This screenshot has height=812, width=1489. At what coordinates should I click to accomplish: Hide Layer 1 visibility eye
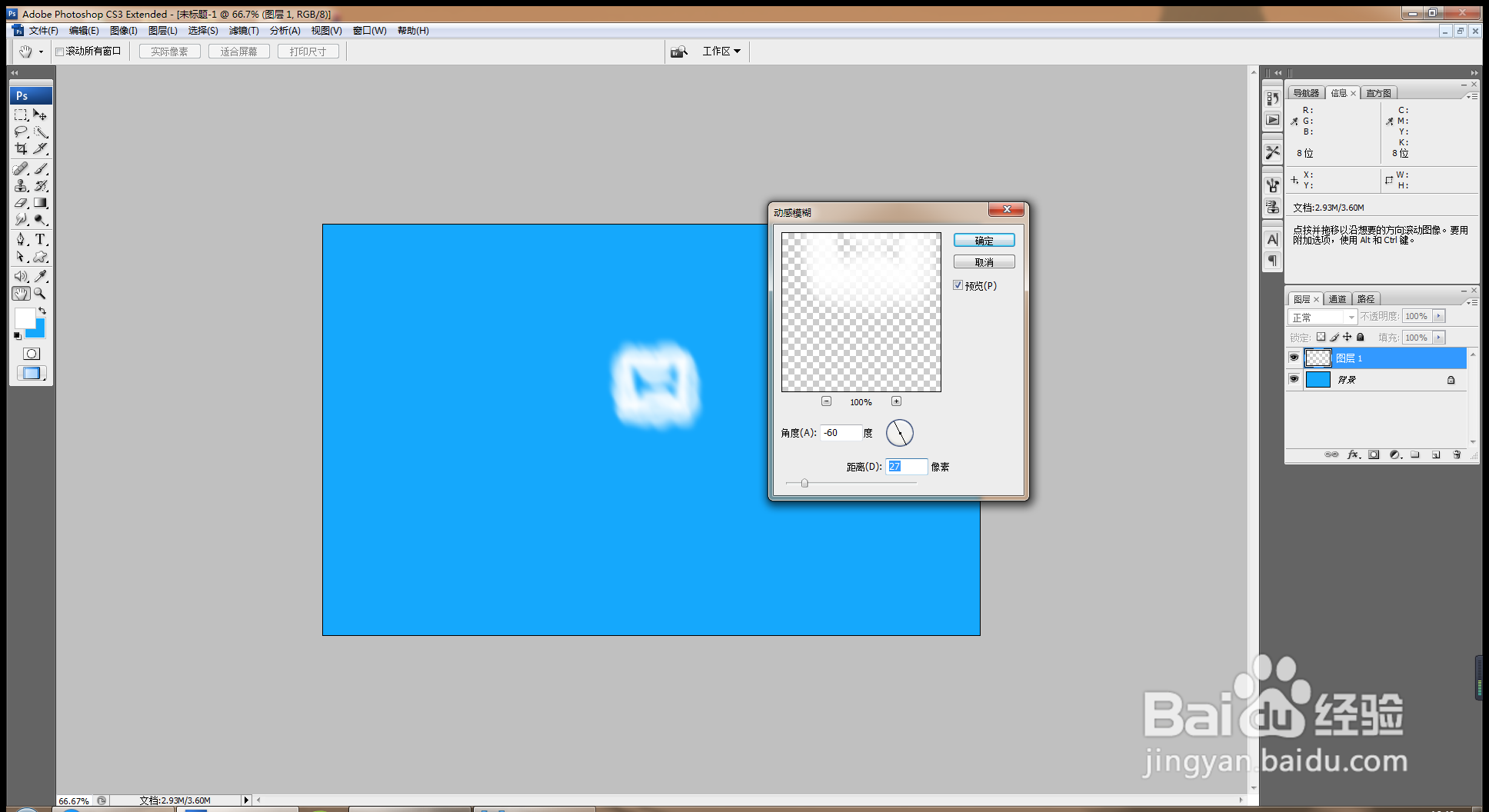pyautogui.click(x=1294, y=358)
